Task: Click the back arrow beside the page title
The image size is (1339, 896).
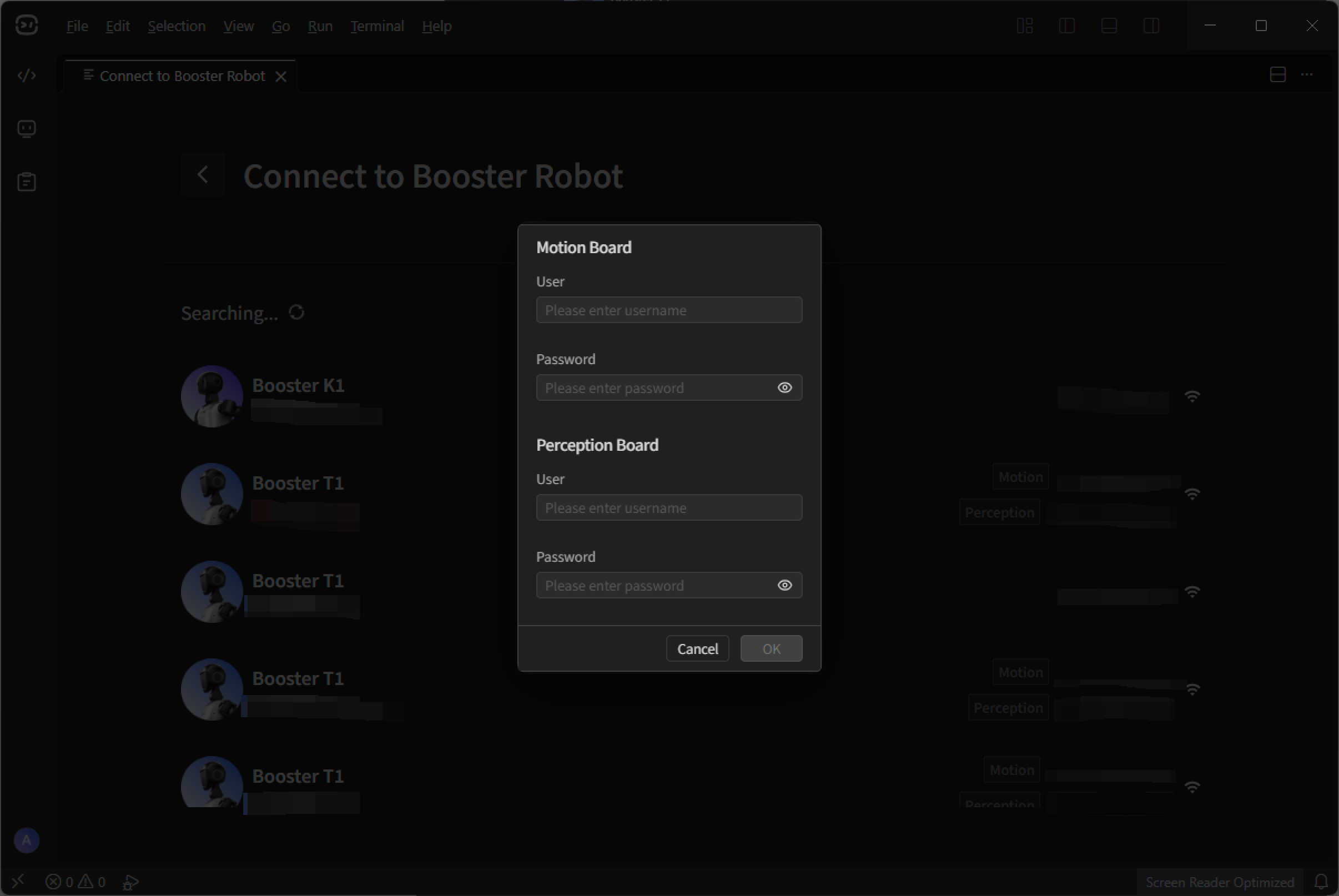Action: [x=203, y=175]
